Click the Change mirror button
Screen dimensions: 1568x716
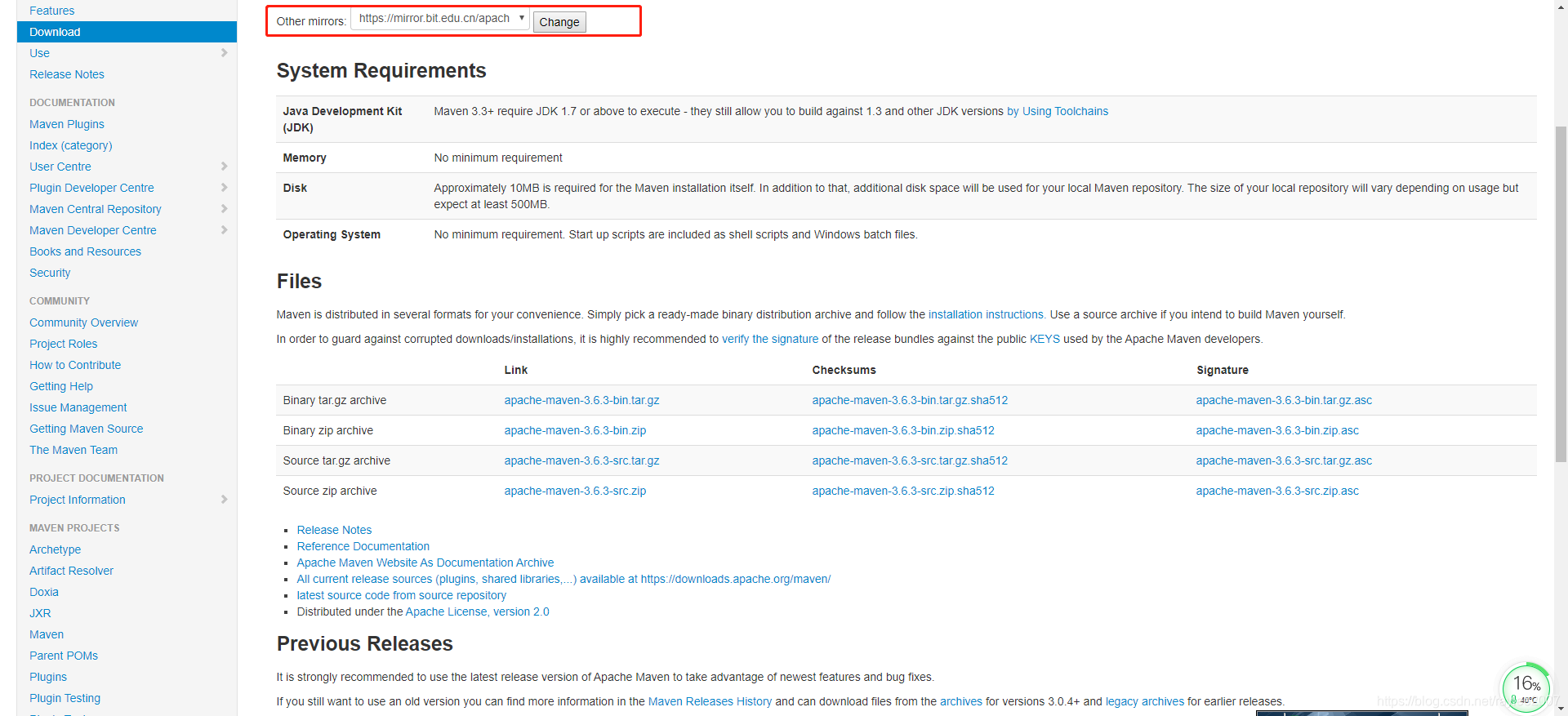tap(559, 22)
